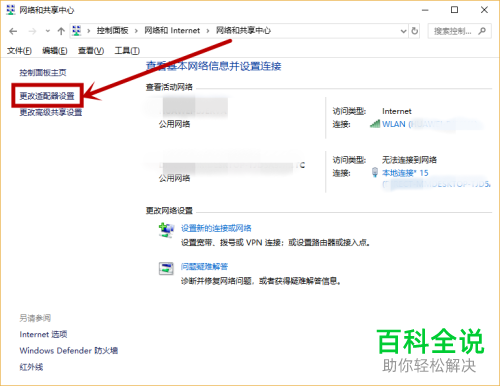Open the 工具(T) menu
Viewport: 500px width, 386px height.
[127, 51]
